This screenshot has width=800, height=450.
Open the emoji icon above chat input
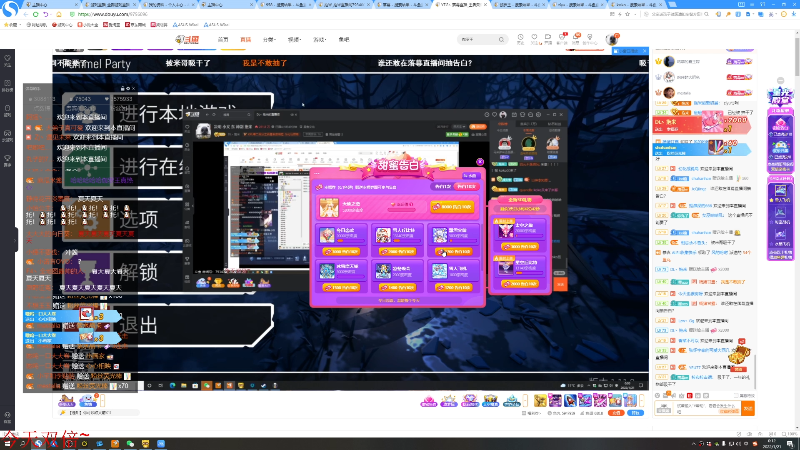point(658,395)
